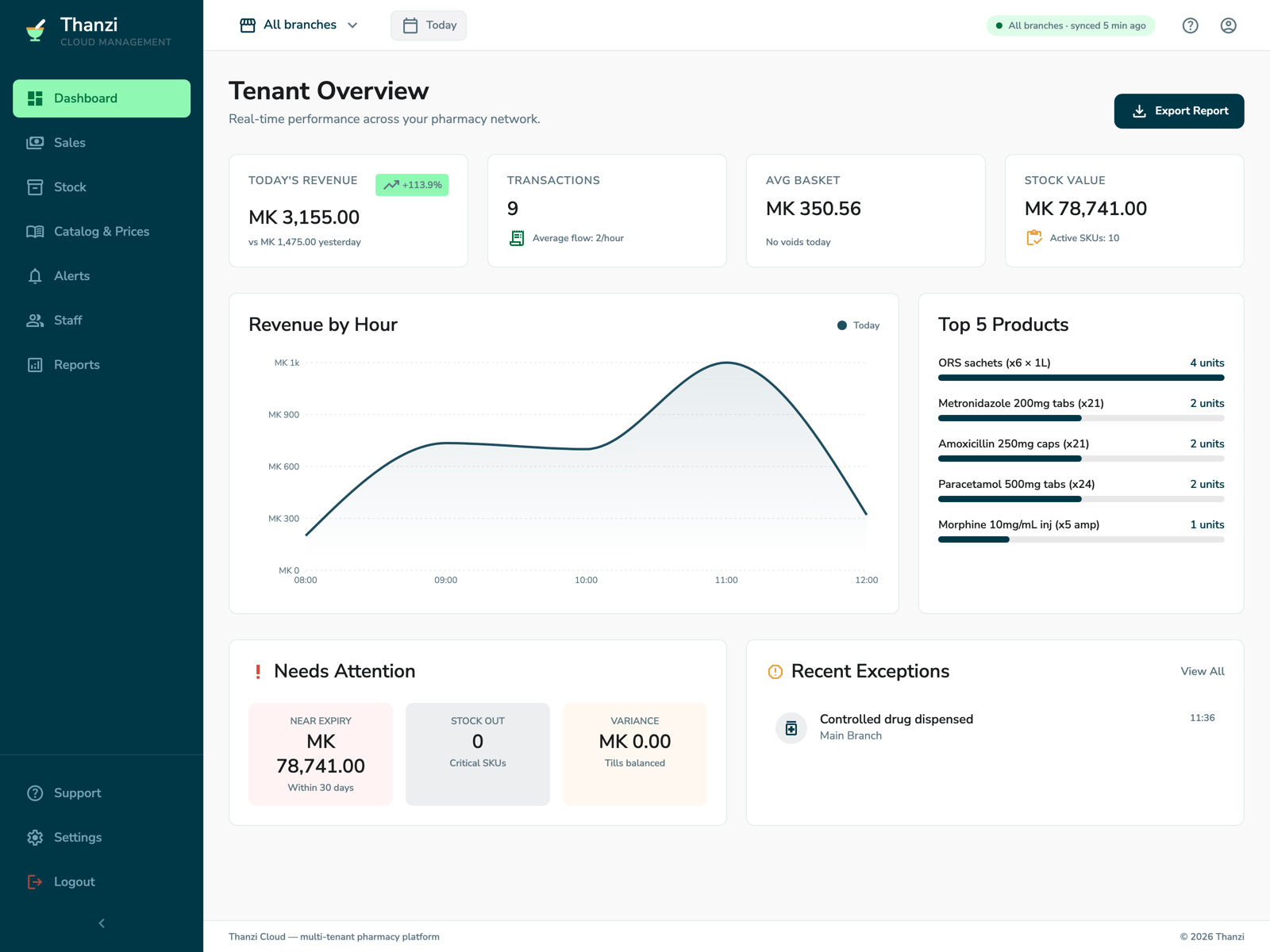Click the Sales cash icon
Viewport: 1270px width, 952px height.
click(35, 143)
